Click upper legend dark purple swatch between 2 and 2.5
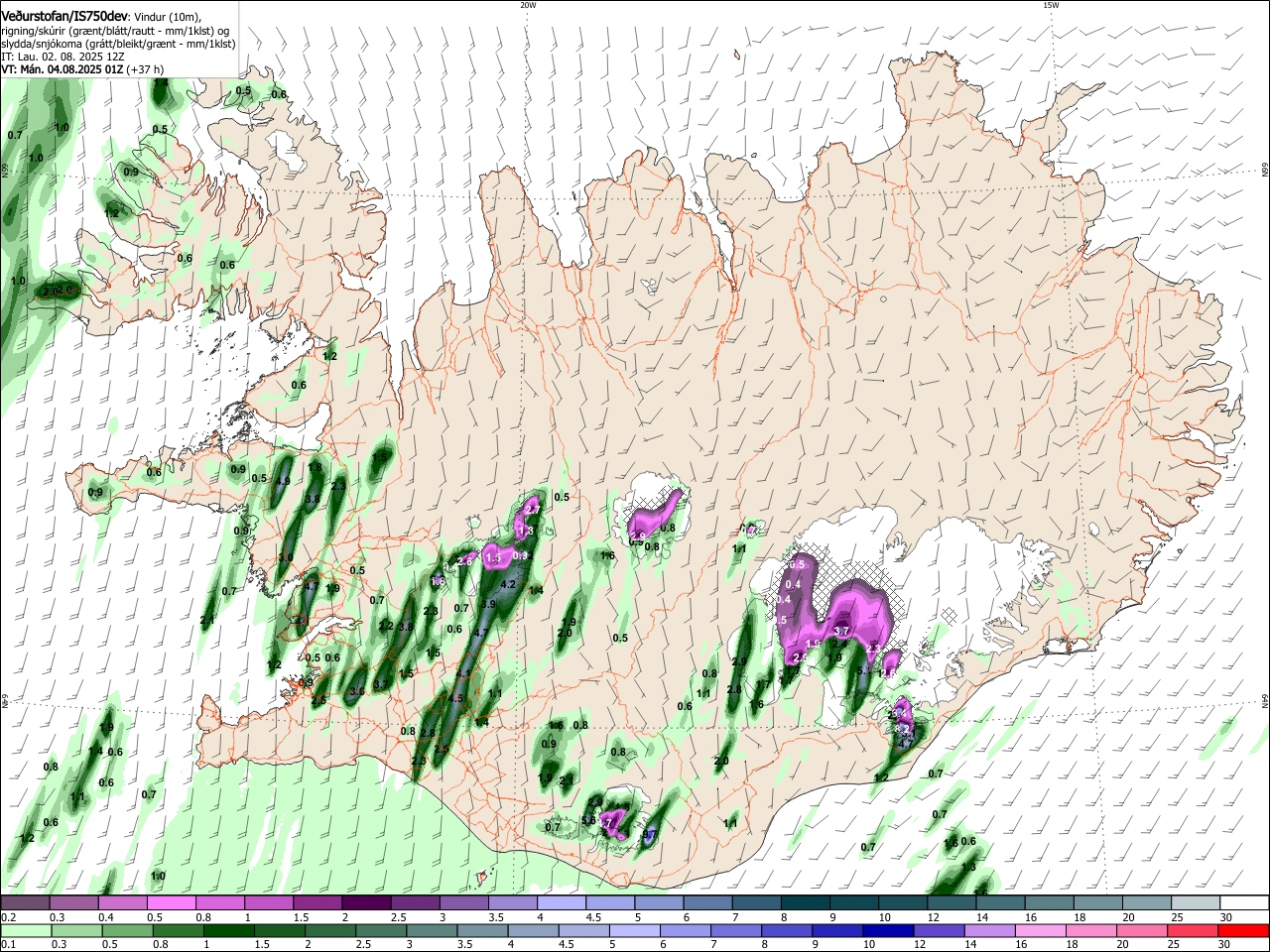 (x=366, y=903)
